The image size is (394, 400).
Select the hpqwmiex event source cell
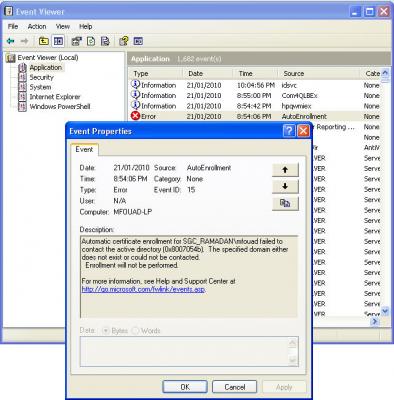click(x=296, y=106)
